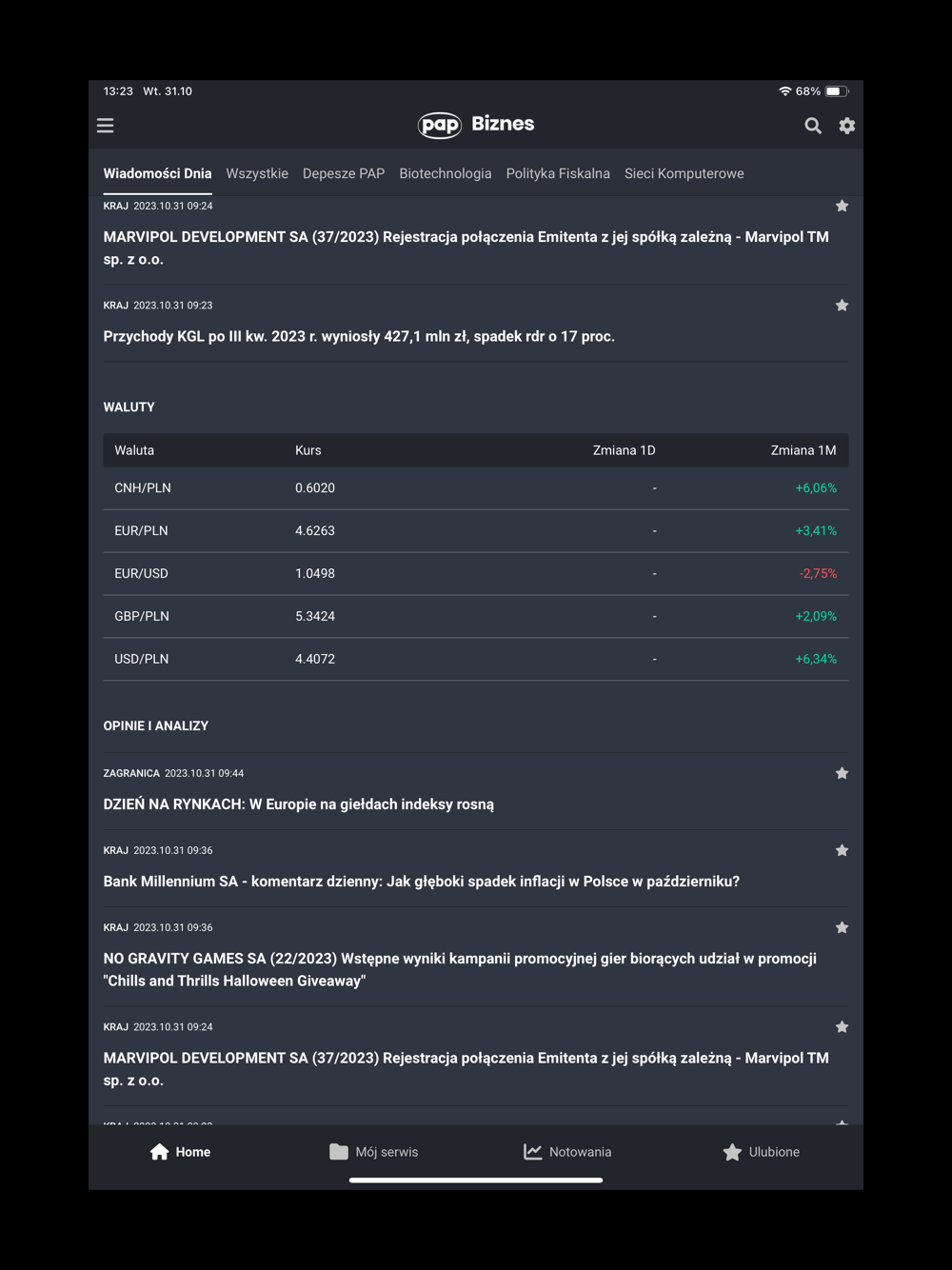Favorite the Przychody KGL article star
This screenshot has width=952, height=1270.
click(x=842, y=306)
